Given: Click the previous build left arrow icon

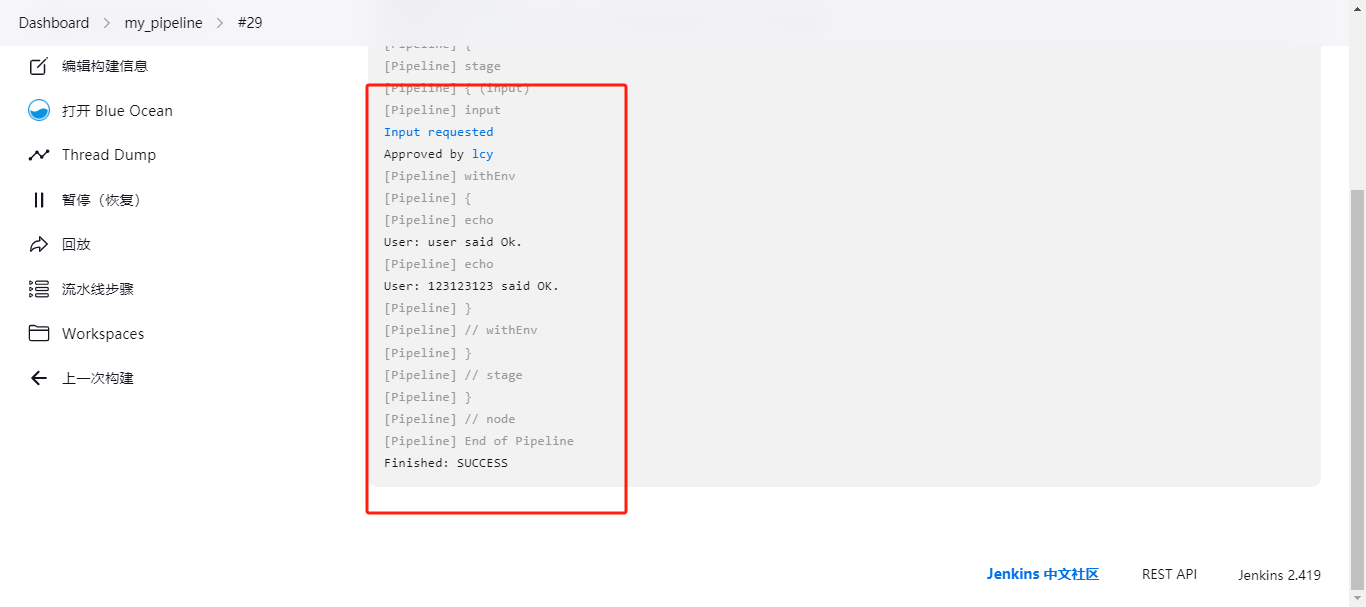Looking at the screenshot, I should (x=39, y=378).
